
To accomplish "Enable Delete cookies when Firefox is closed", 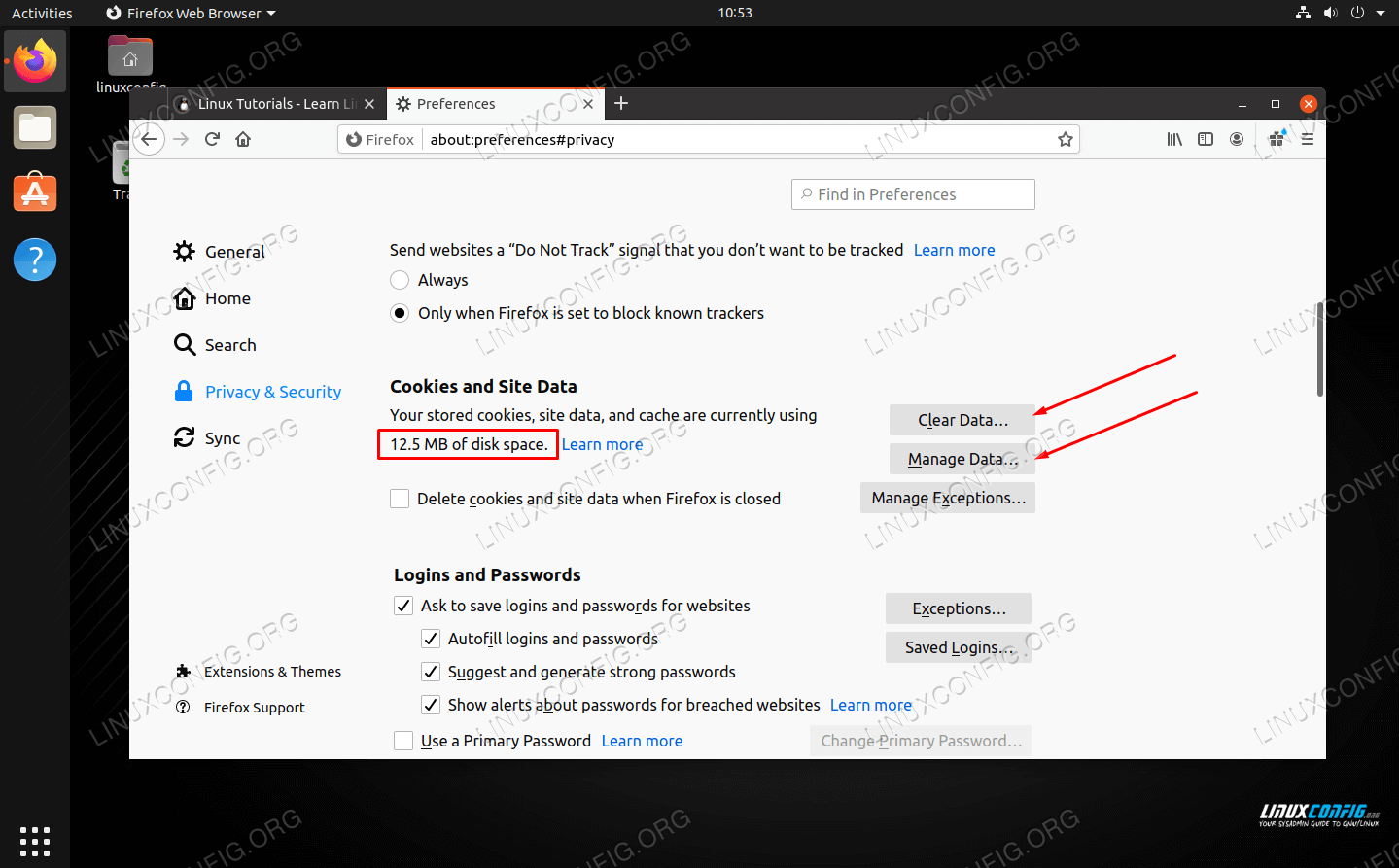I will coord(400,499).
